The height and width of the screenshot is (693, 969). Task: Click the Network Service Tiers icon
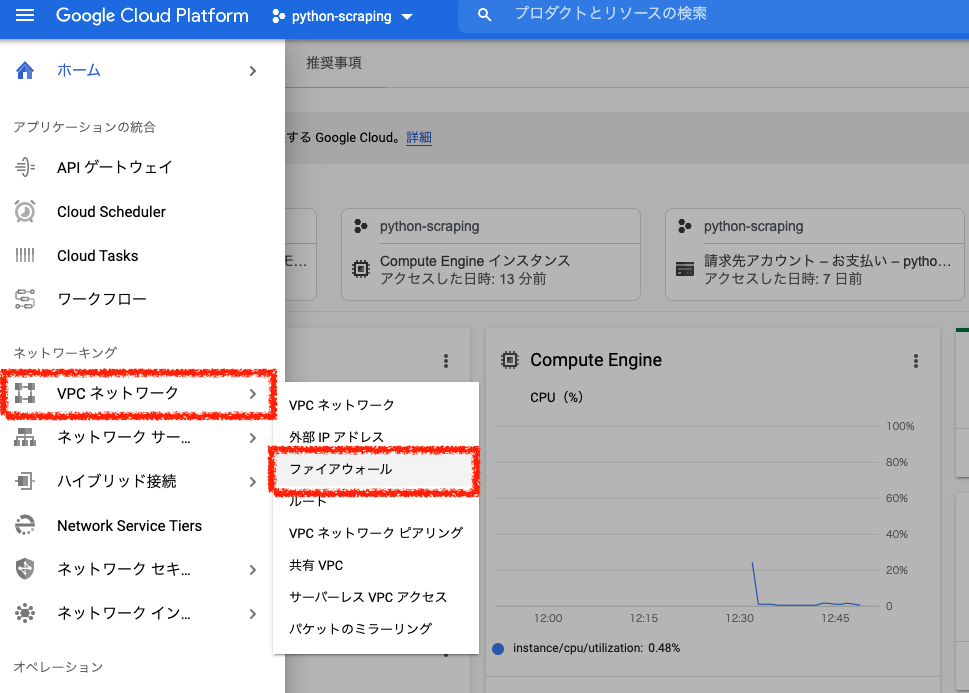(25, 525)
